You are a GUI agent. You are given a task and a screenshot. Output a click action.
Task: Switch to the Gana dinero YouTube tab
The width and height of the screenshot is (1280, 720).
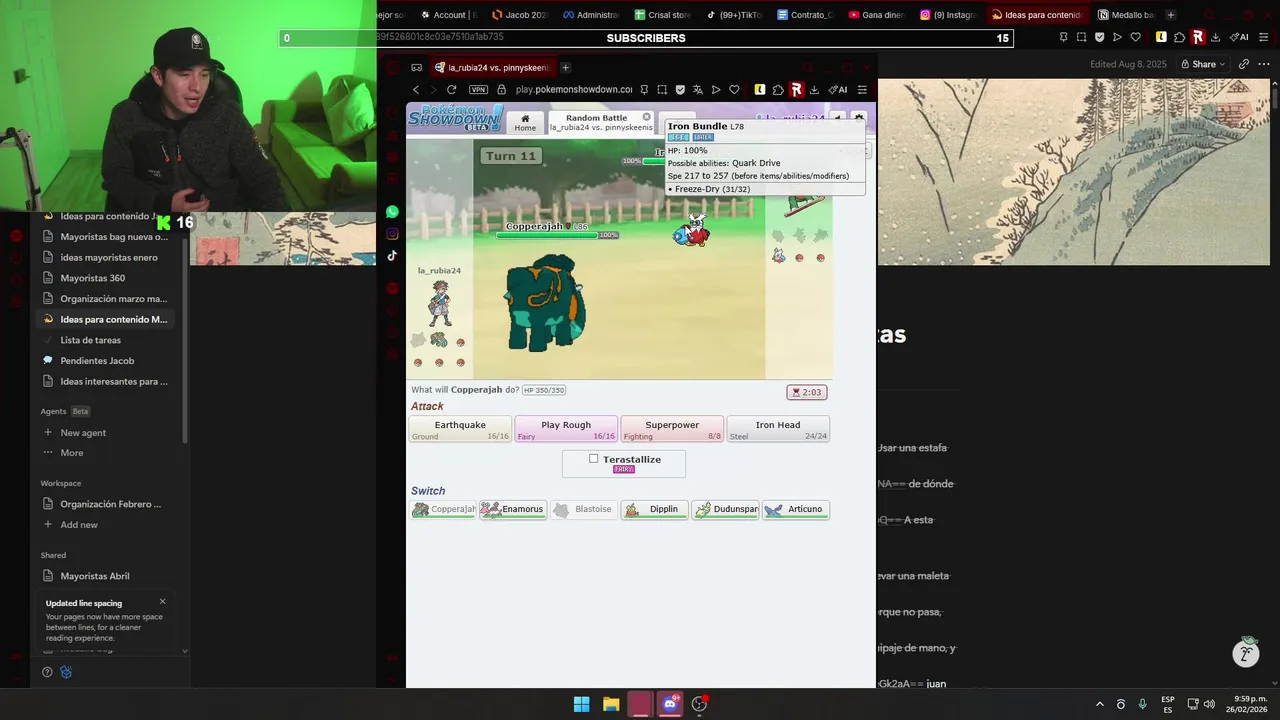click(x=877, y=15)
